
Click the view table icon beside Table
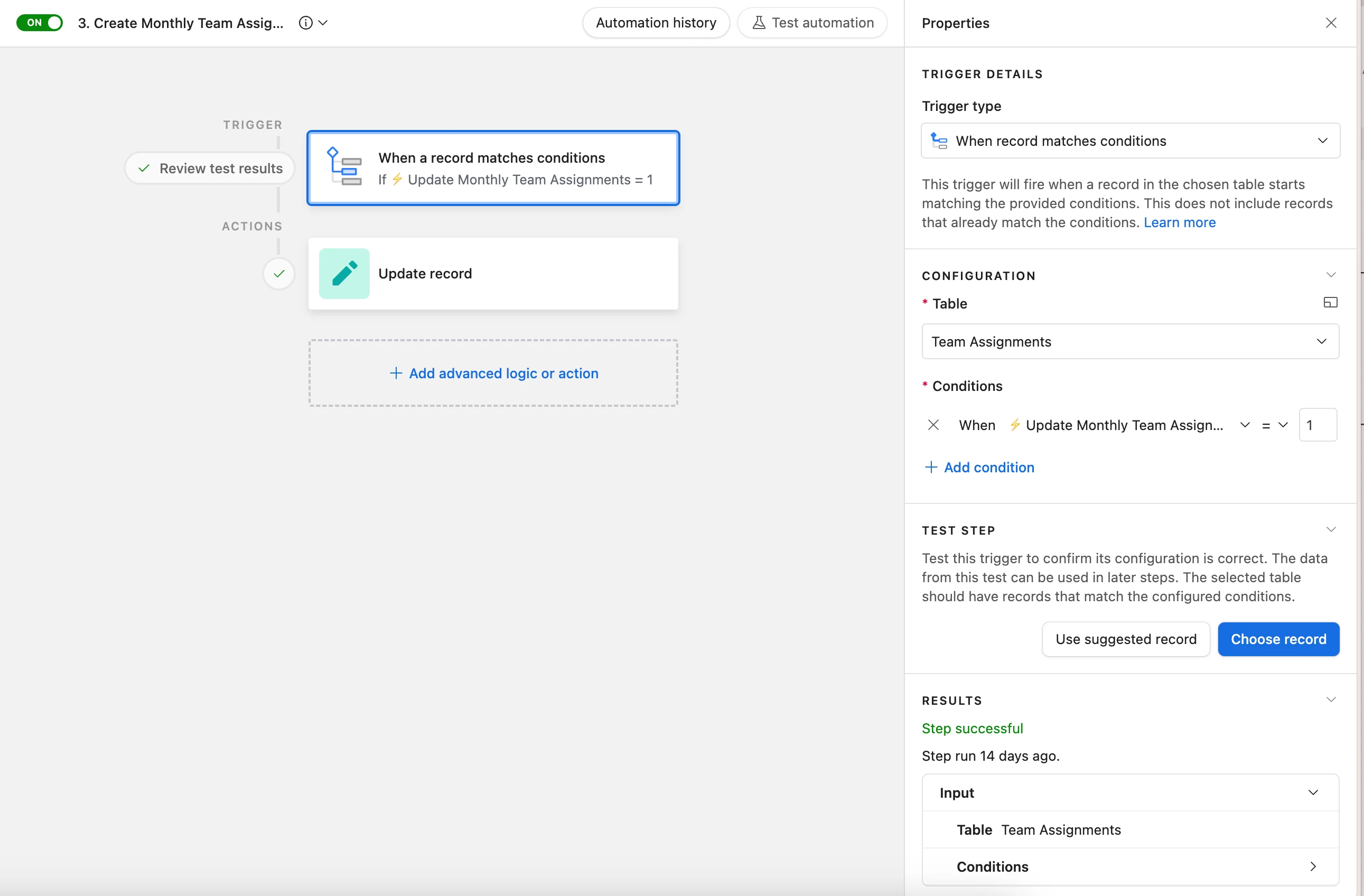click(1330, 303)
